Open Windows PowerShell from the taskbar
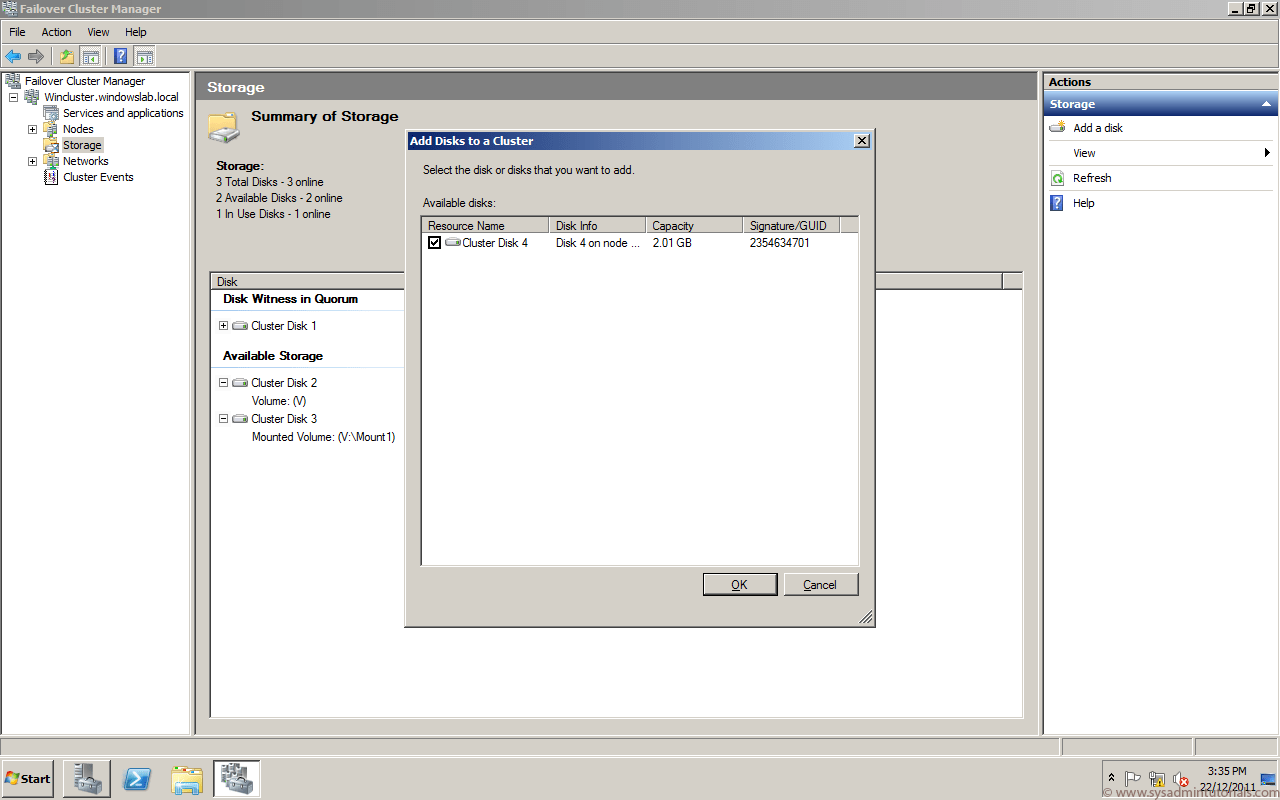This screenshot has width=1280, height=800. coord(137,778)
